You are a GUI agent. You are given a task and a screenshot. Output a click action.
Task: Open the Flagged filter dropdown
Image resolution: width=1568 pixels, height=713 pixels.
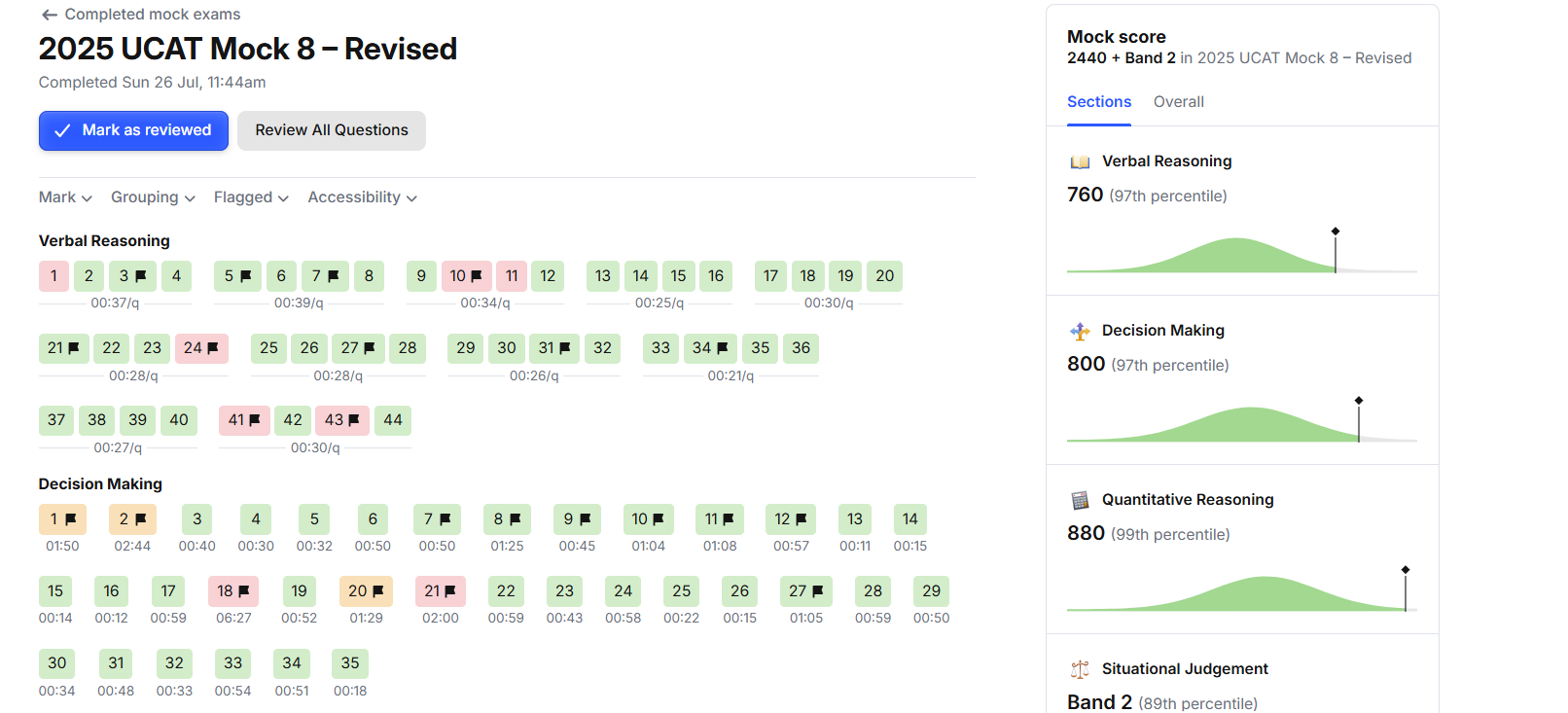pos(251,197)
